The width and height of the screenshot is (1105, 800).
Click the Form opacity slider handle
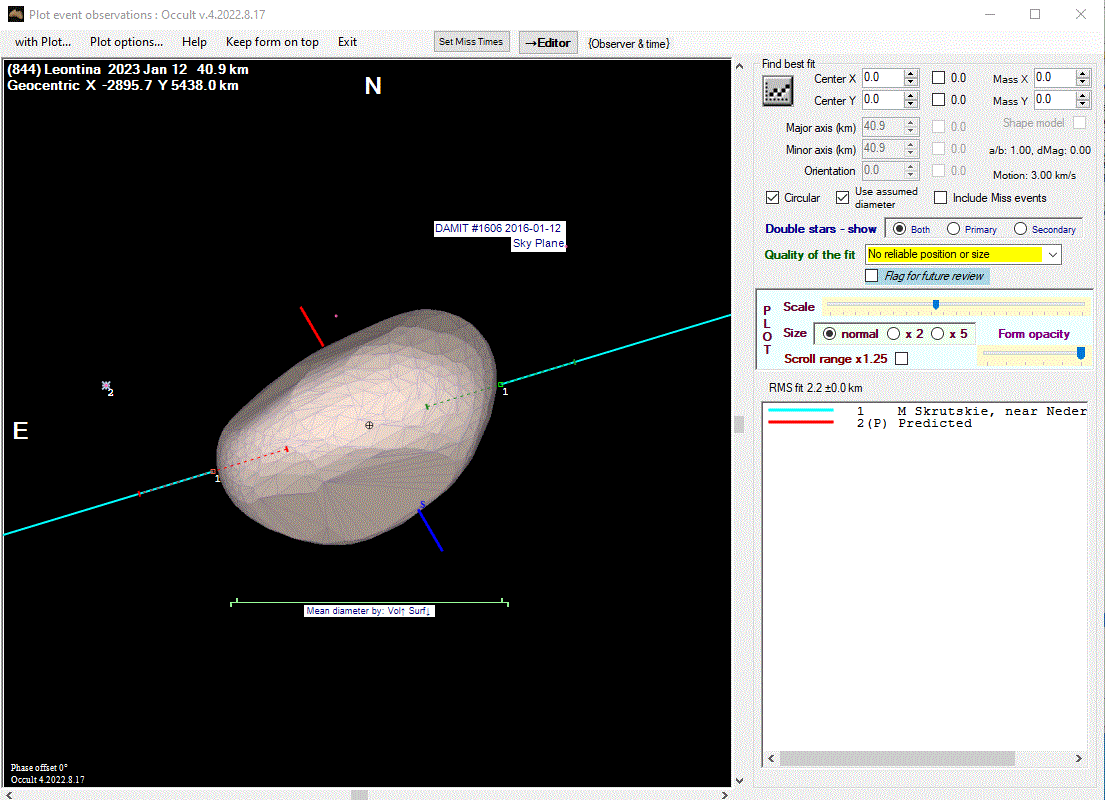[x=1080, y=353]
